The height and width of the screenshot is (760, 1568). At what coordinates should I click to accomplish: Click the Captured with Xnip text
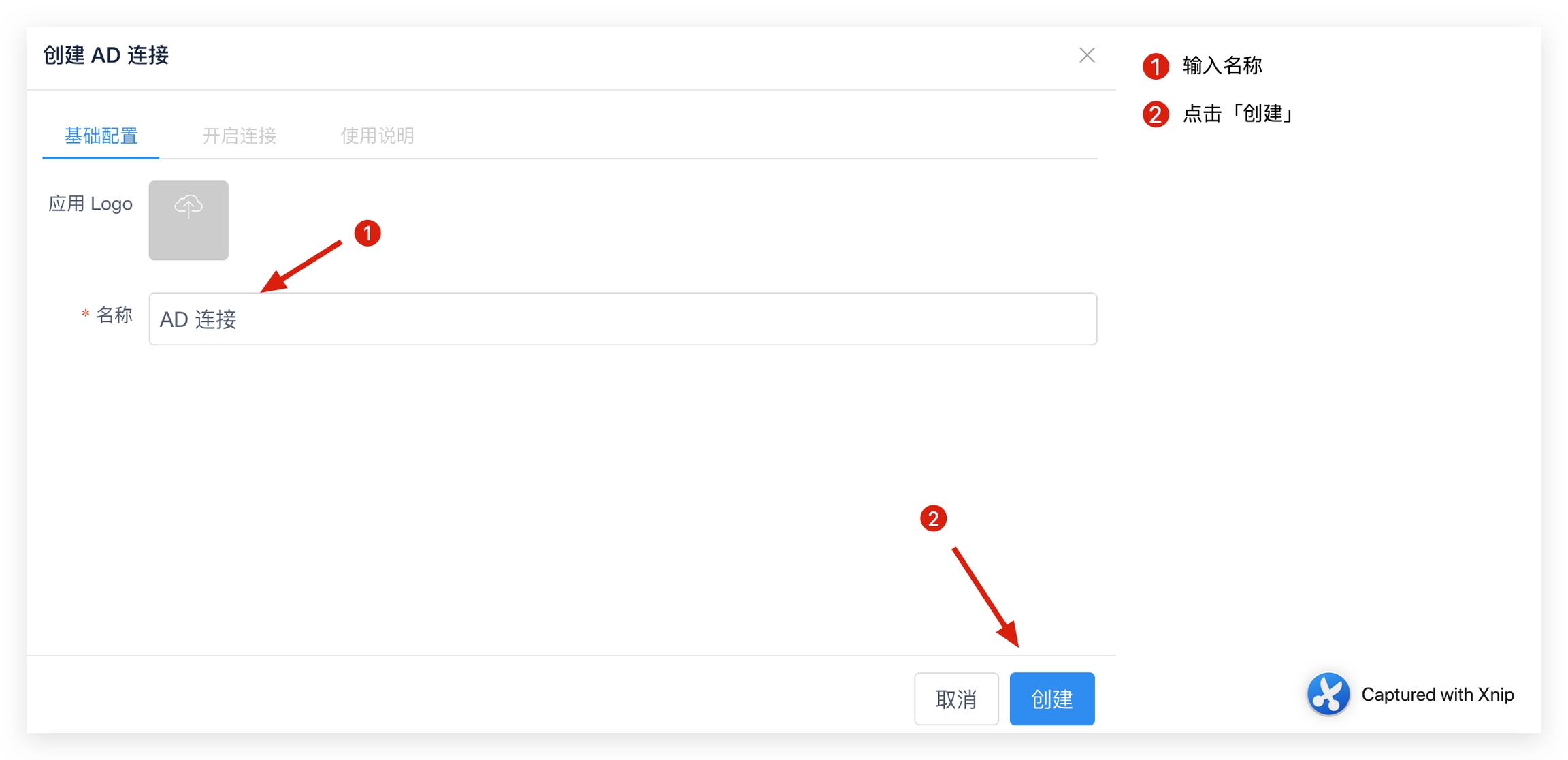[1437, 694]
